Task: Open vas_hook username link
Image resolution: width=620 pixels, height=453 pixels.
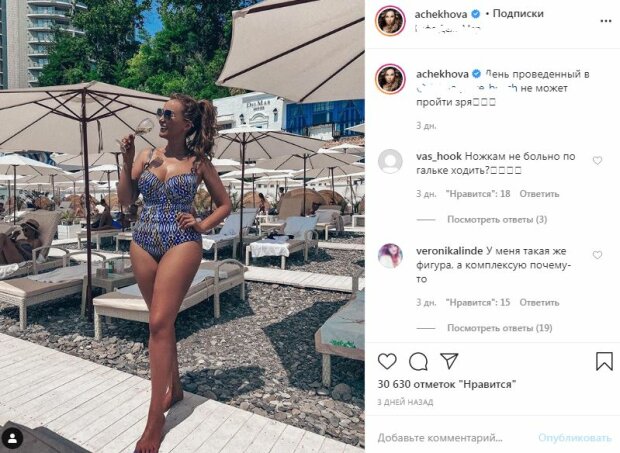Action: point(439,156)
